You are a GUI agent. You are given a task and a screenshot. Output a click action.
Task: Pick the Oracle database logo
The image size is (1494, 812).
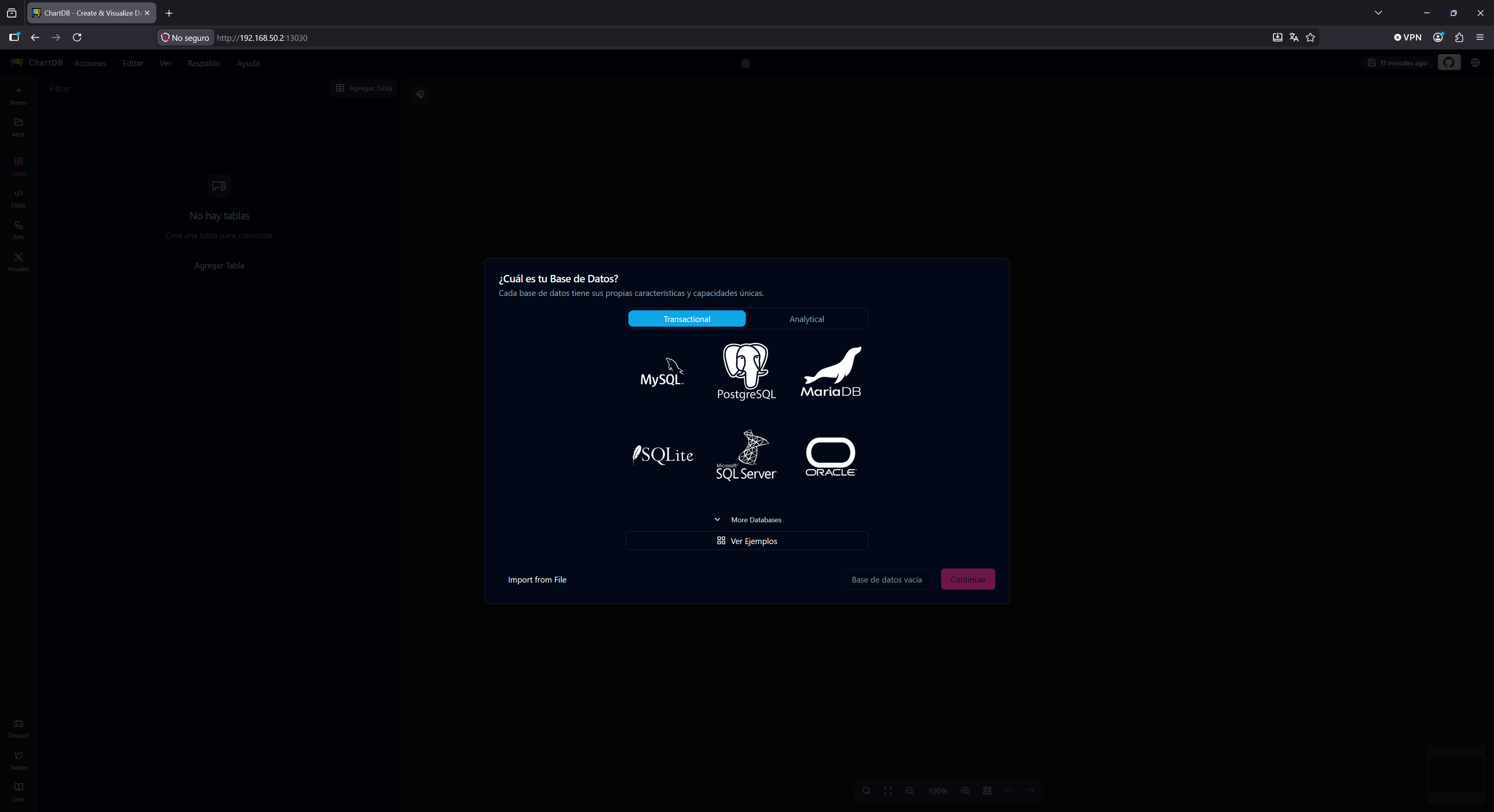pyautogui.click(x=831, y=457)
